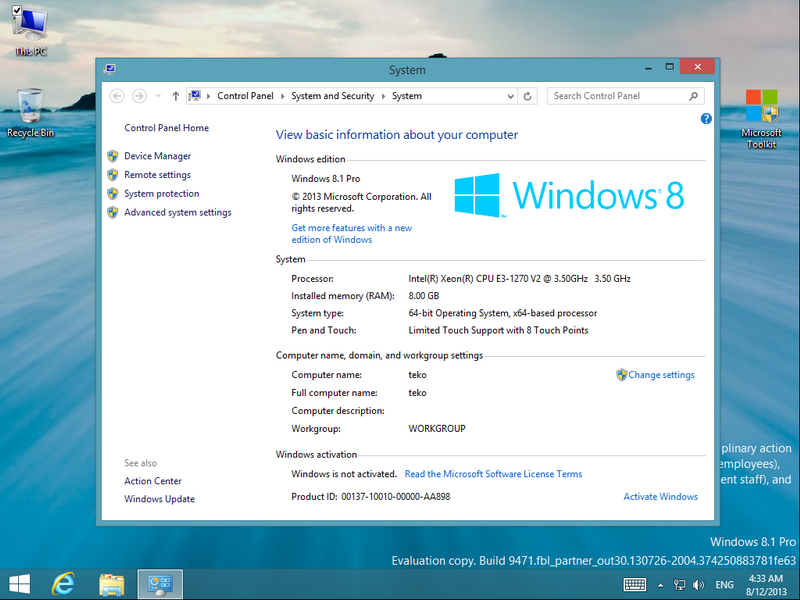
Task: Click Get more features with new edition link
Action: pyautogui.click(x=352, y=234)
